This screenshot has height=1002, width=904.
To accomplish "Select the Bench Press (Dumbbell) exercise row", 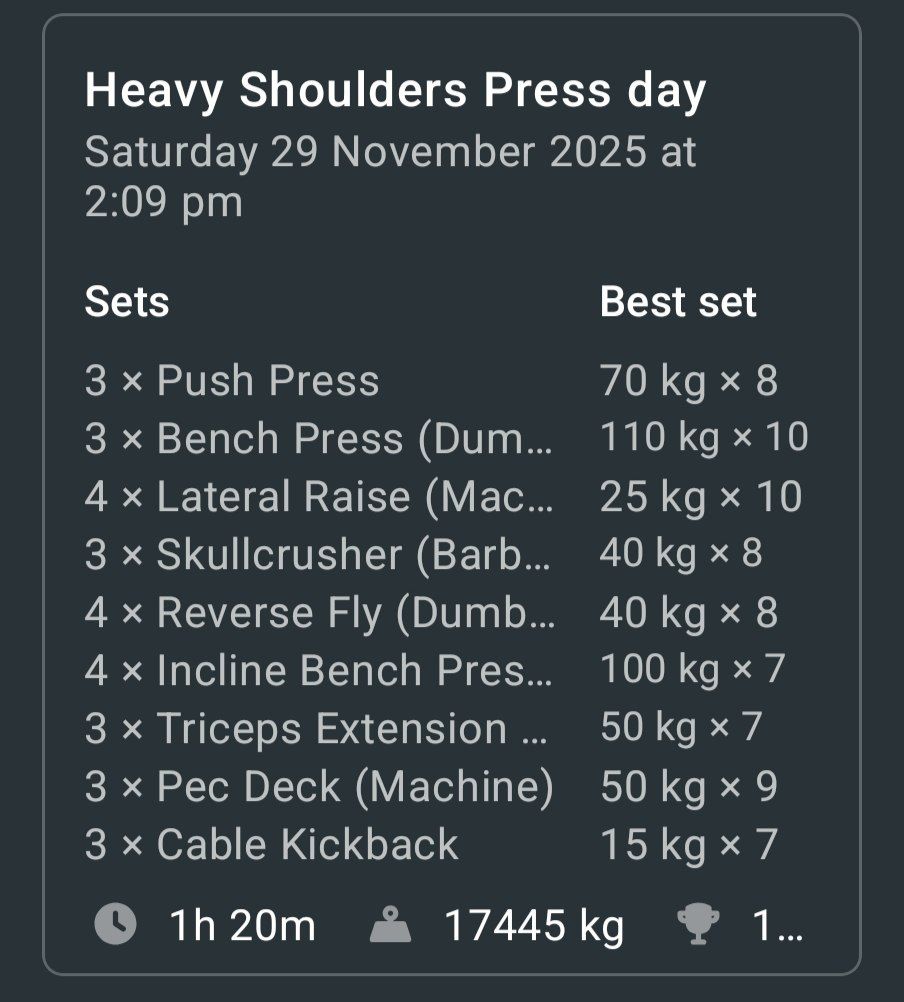I will click(318, 439).
